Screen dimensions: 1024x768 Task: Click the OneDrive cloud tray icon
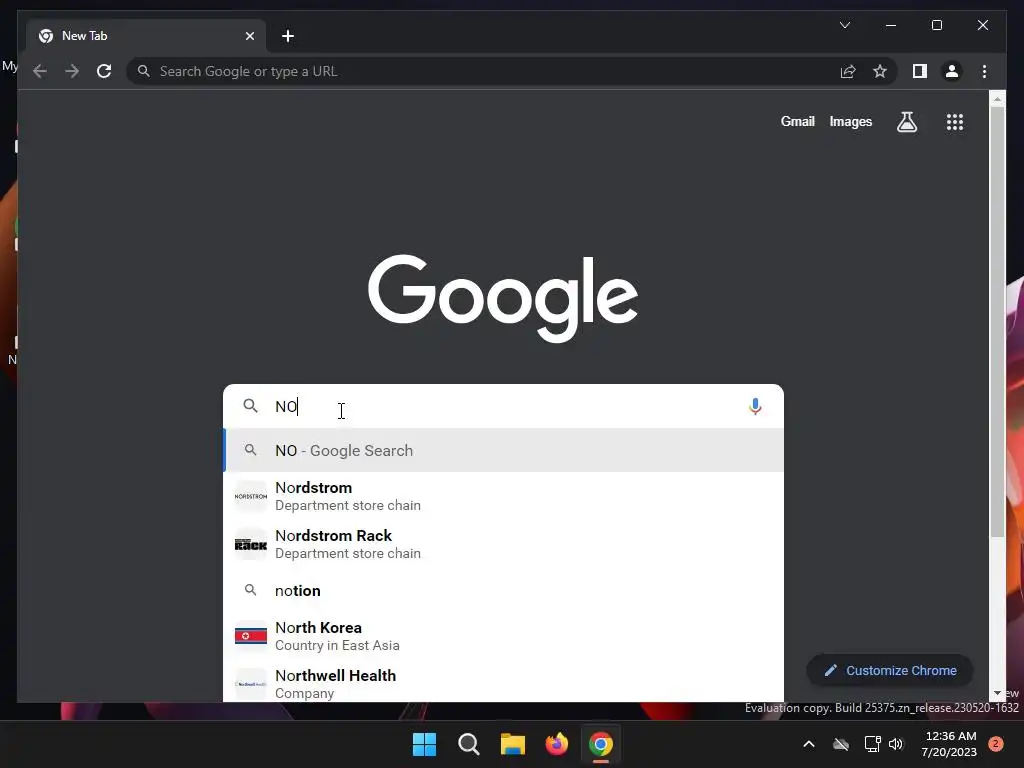(x=840, y=744)
